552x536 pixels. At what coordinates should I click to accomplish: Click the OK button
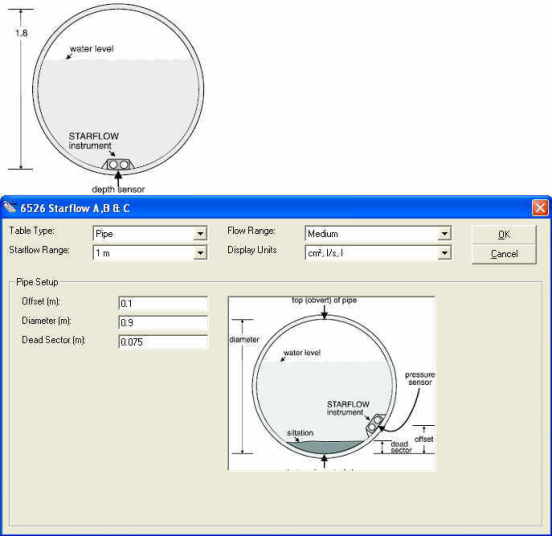pos(504,234)
